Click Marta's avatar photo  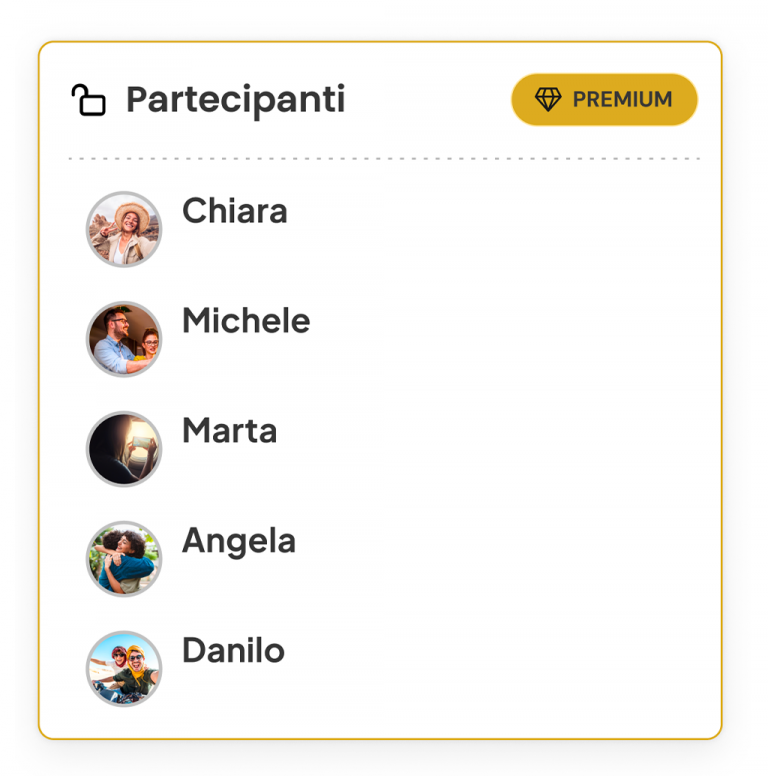coord(124,449)
